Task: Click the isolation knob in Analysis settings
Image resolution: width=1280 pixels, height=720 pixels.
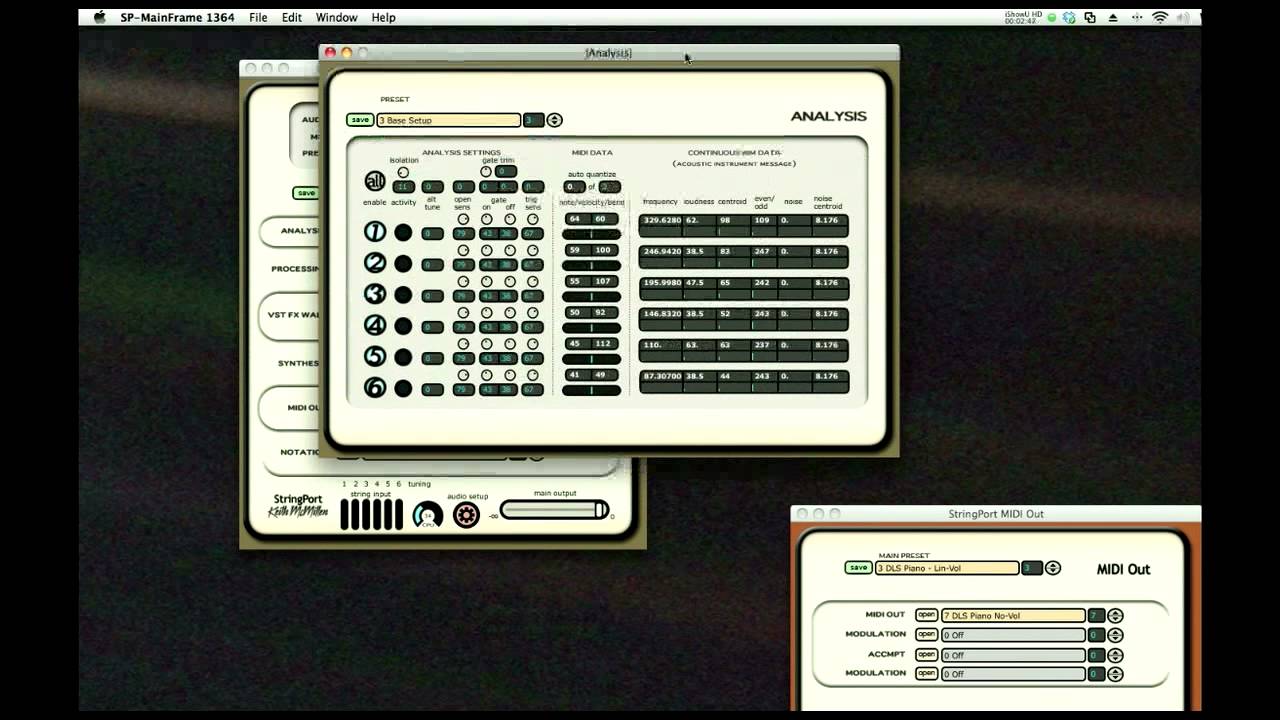Action: point(403,172)
